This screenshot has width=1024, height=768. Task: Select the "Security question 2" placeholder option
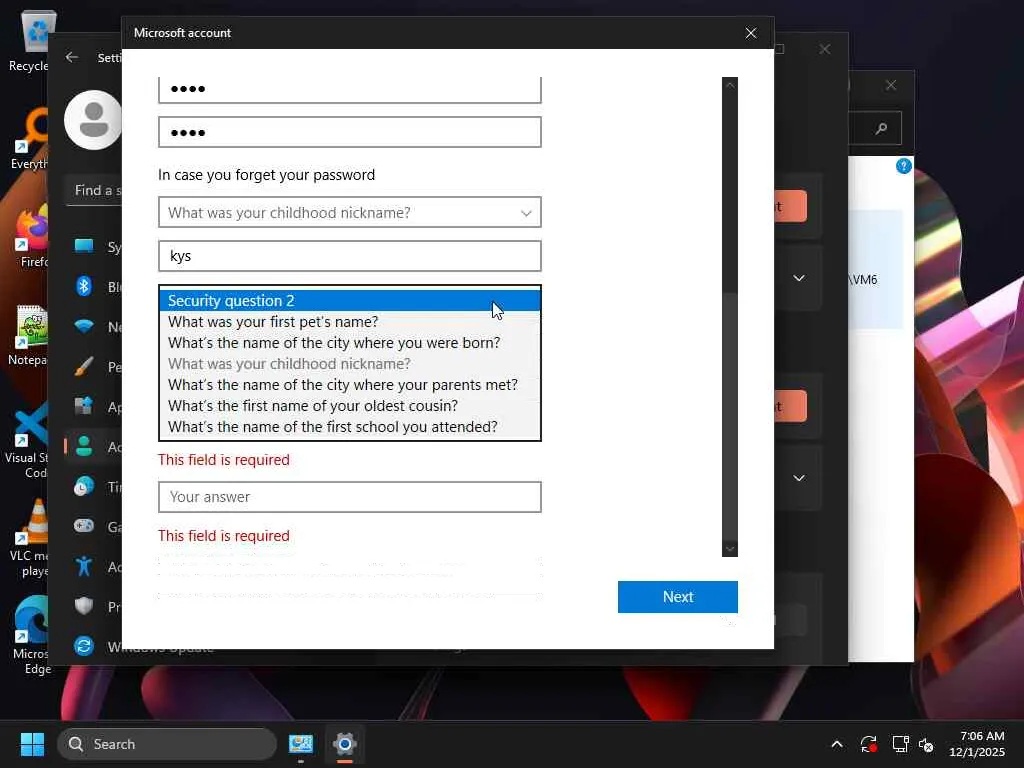(349, 300)
